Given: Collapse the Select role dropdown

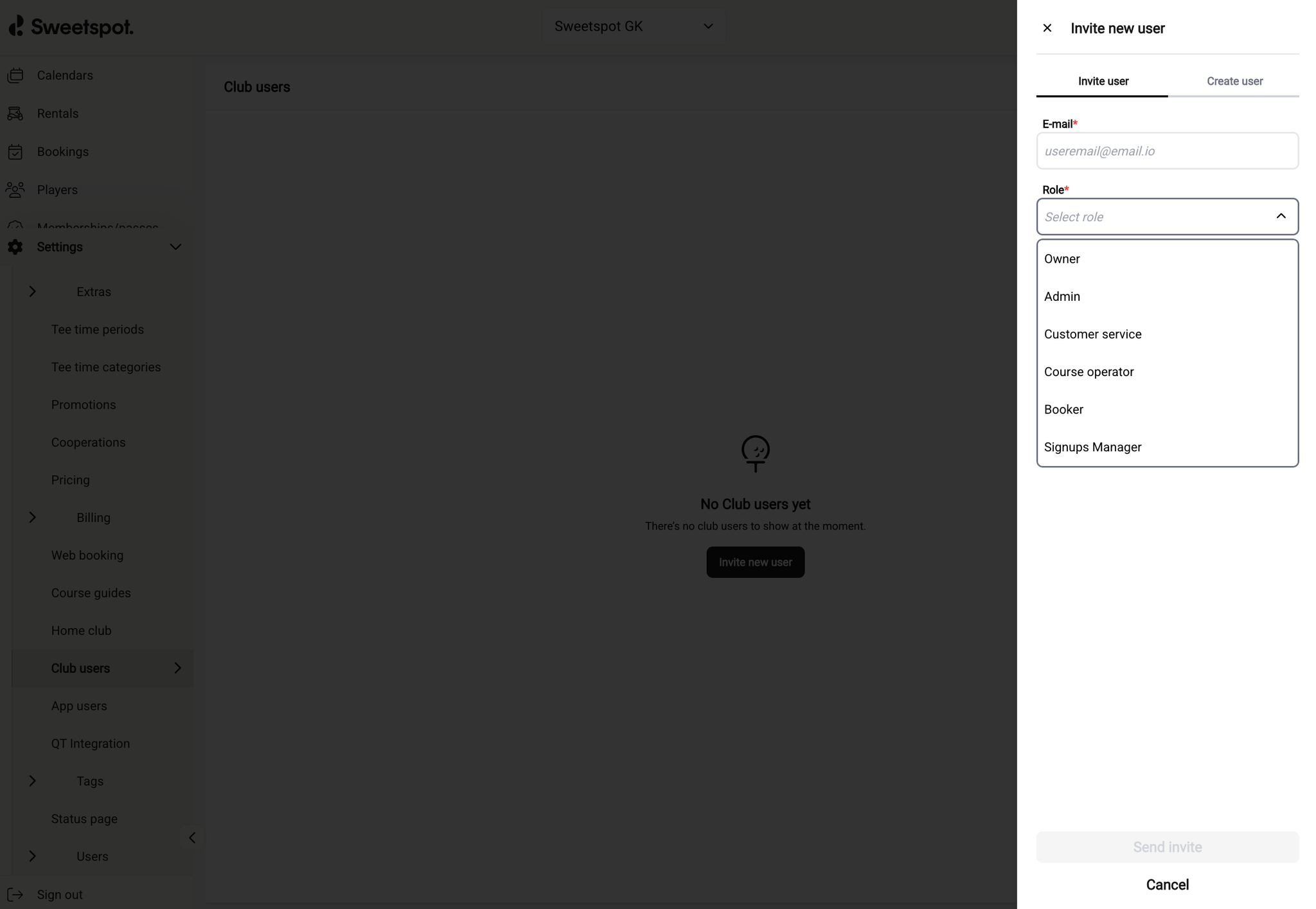Looking at the screenshot, I should [1281, 217].
